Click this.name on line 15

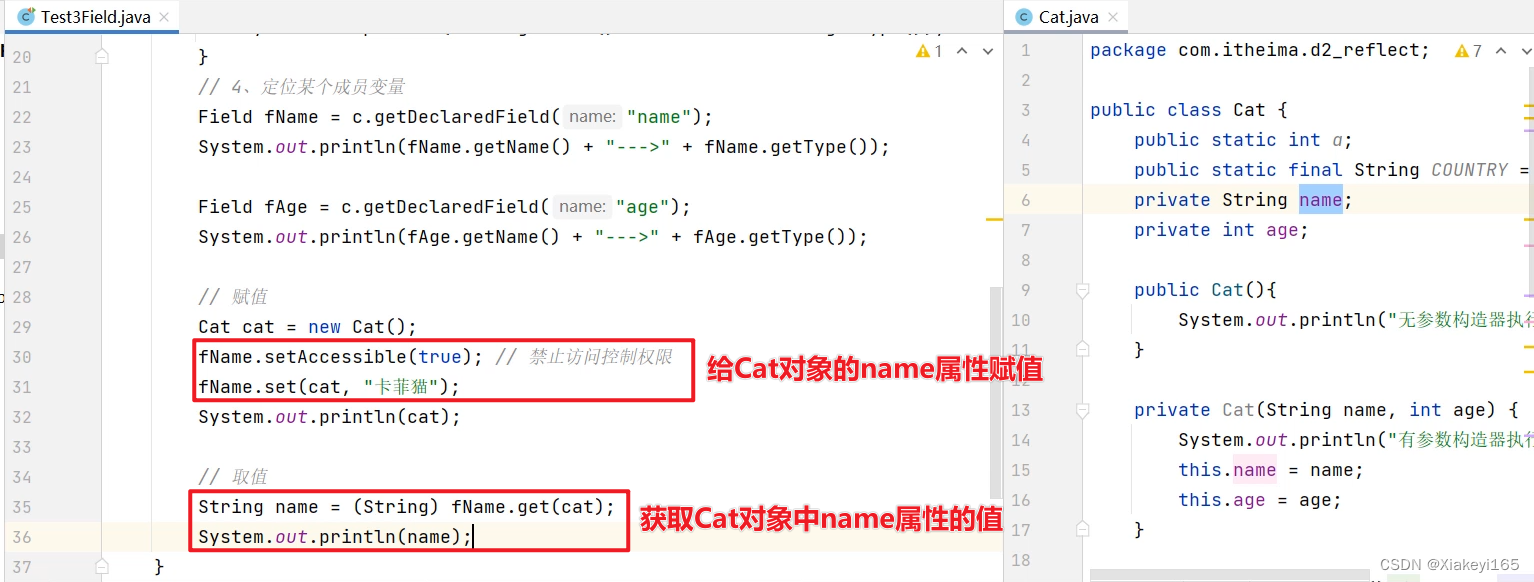coord(1227,470)
